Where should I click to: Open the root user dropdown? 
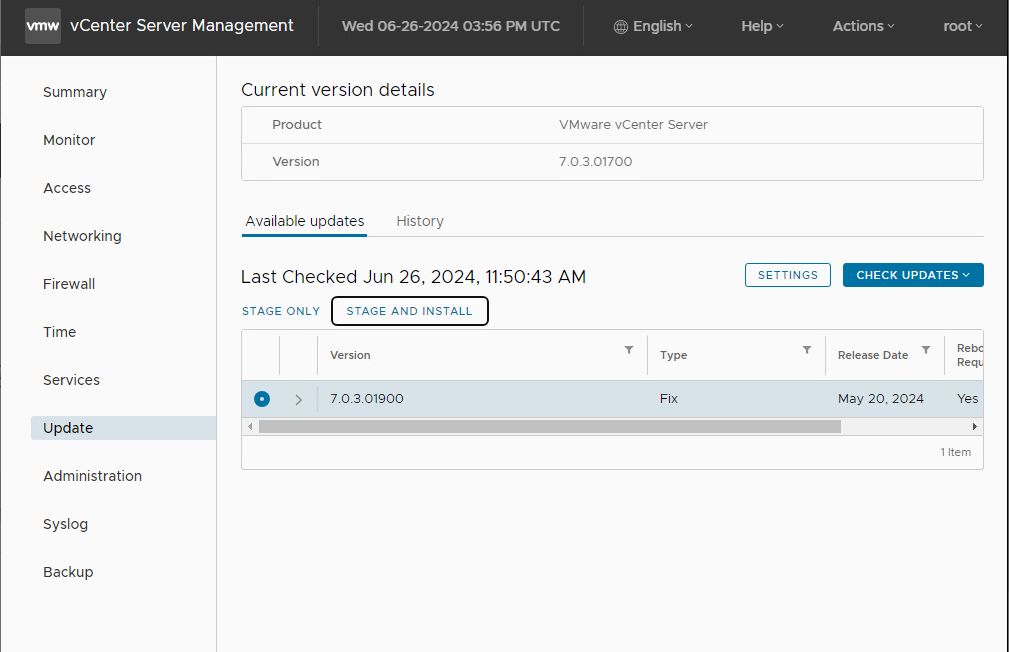coord(963,26)
